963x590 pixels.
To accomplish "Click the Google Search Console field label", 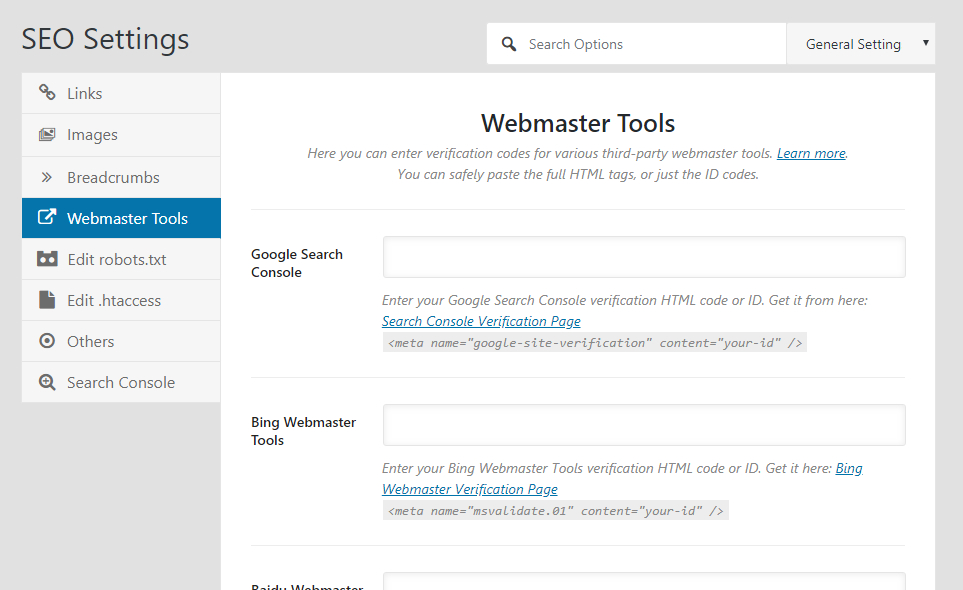I will pos(297,263).
